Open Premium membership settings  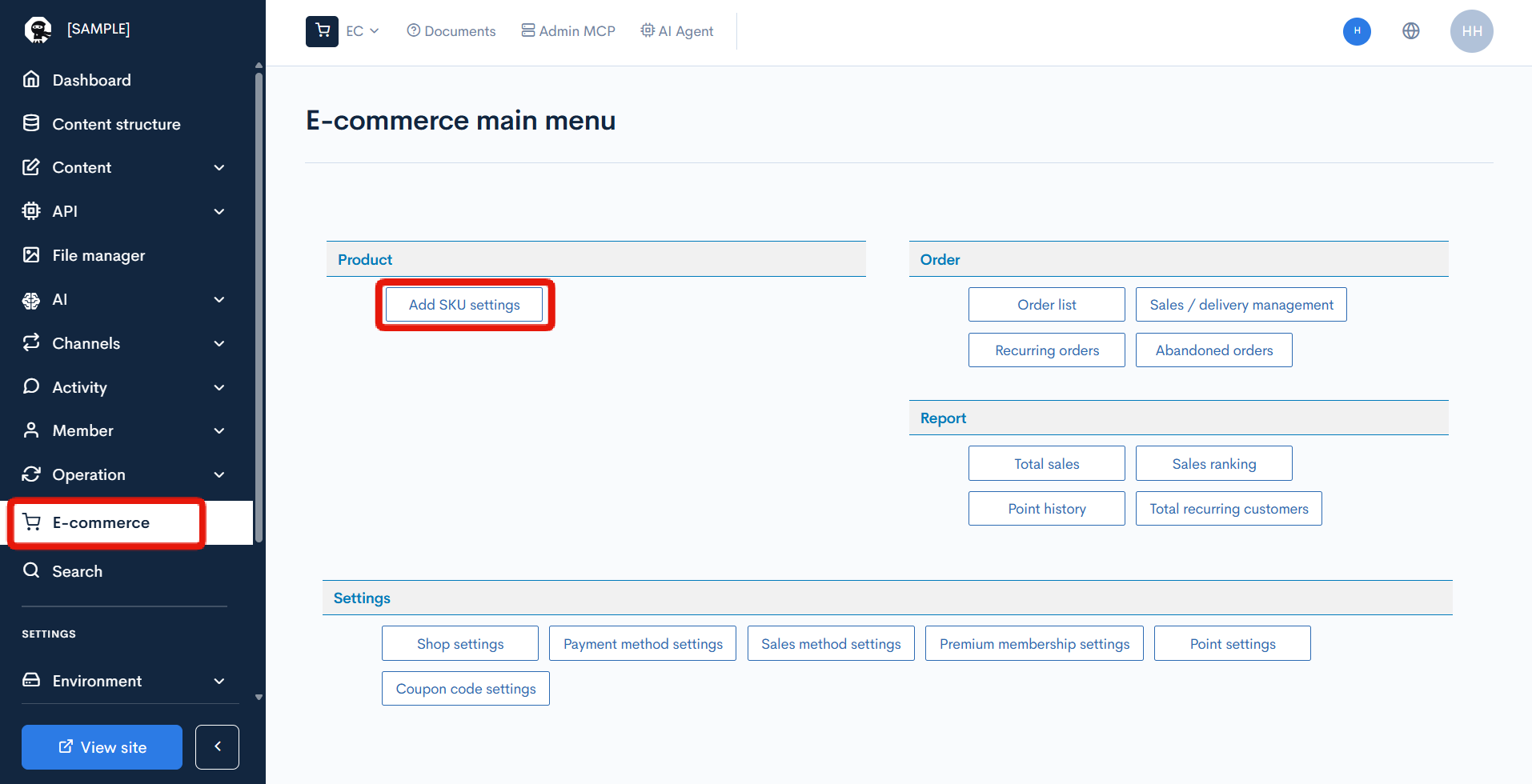tap(1034, 643)
